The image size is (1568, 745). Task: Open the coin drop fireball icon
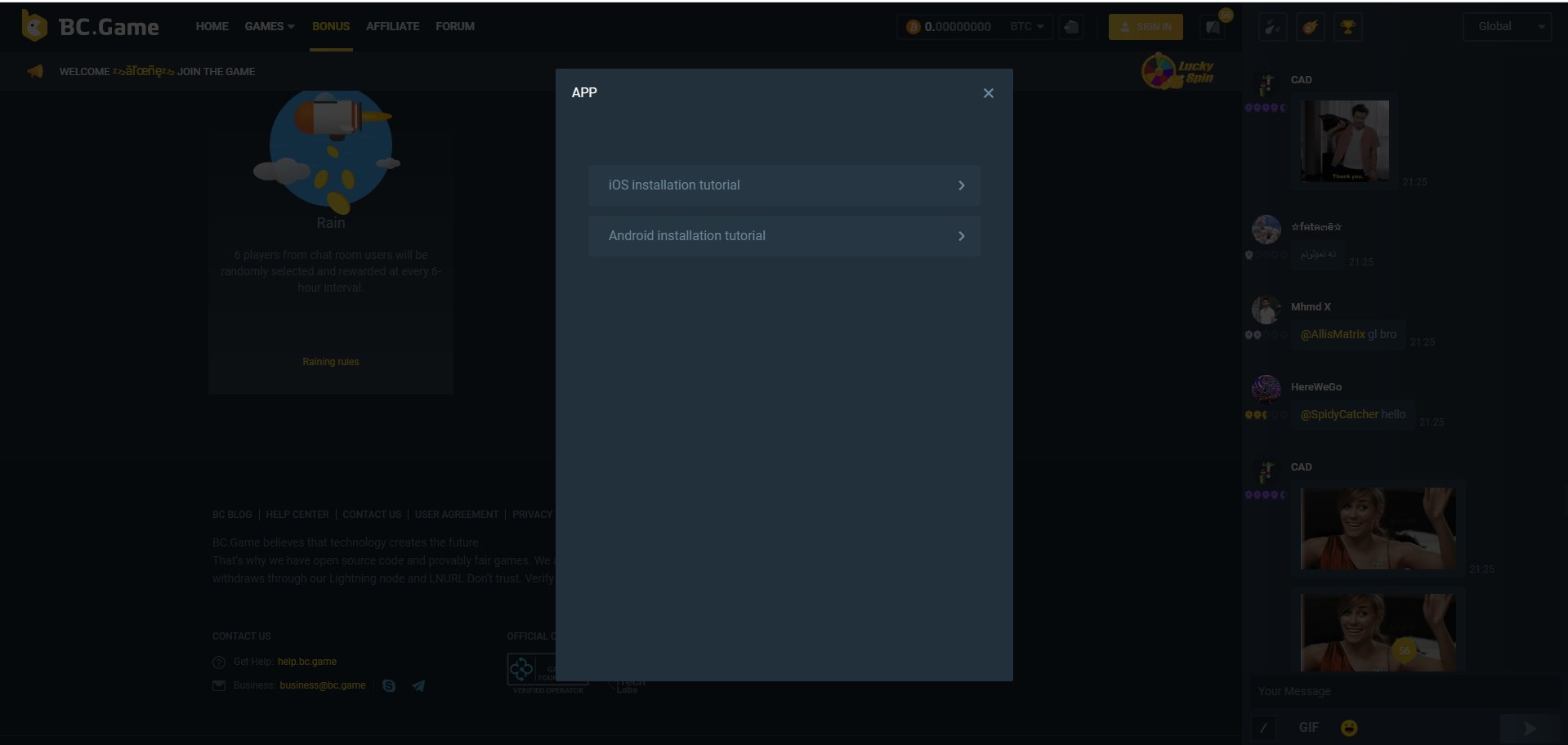1310,27
